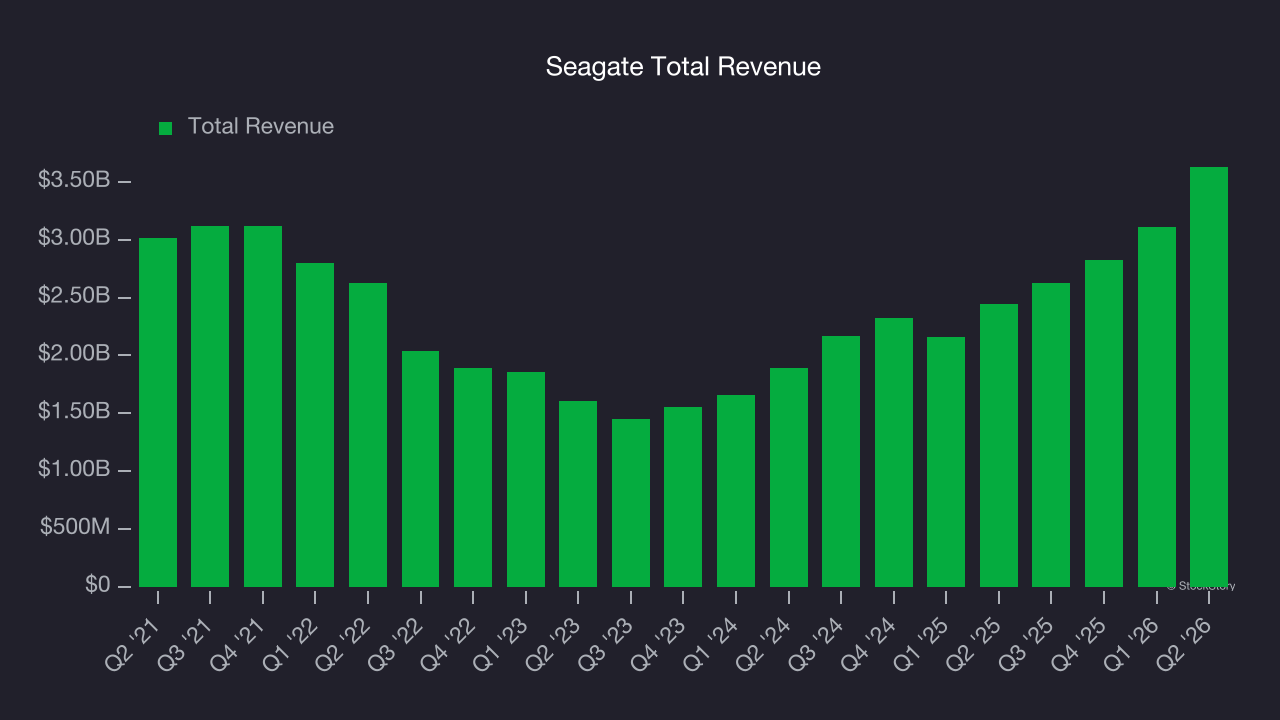
Task: Click the $0 y-axis label
Action: [97, 584]
